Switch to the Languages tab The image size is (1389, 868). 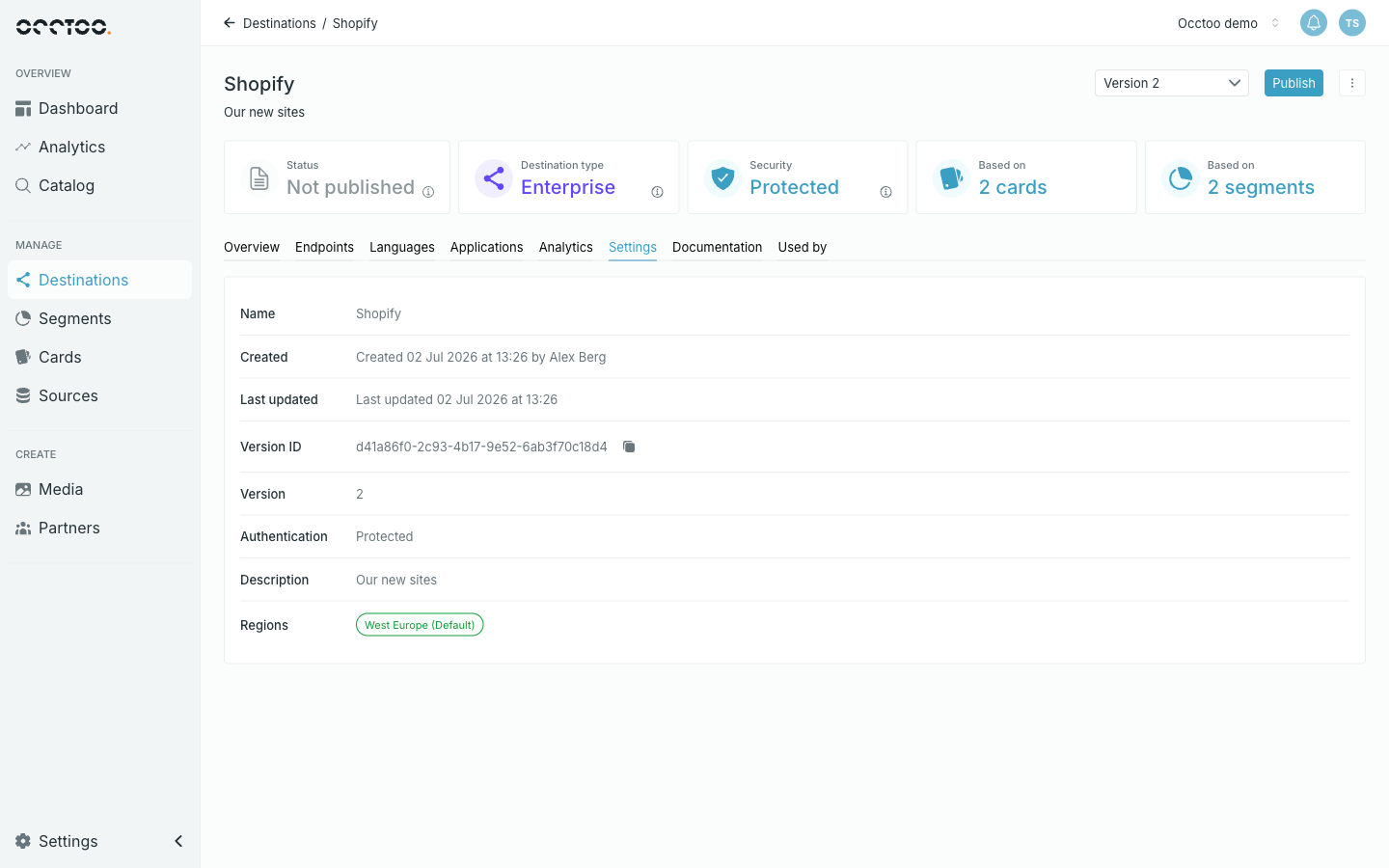click(x=402, y=248)
